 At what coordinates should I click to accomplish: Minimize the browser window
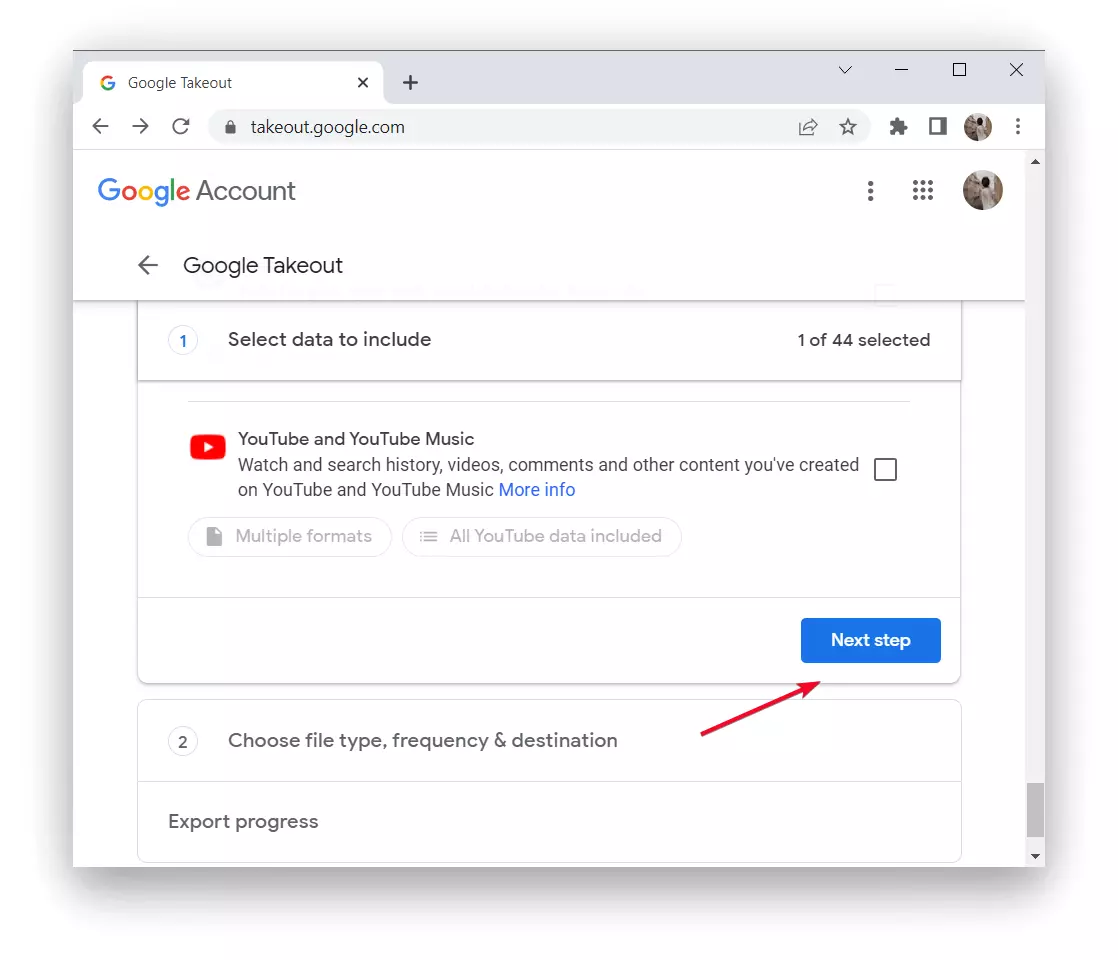pos(901,70)
